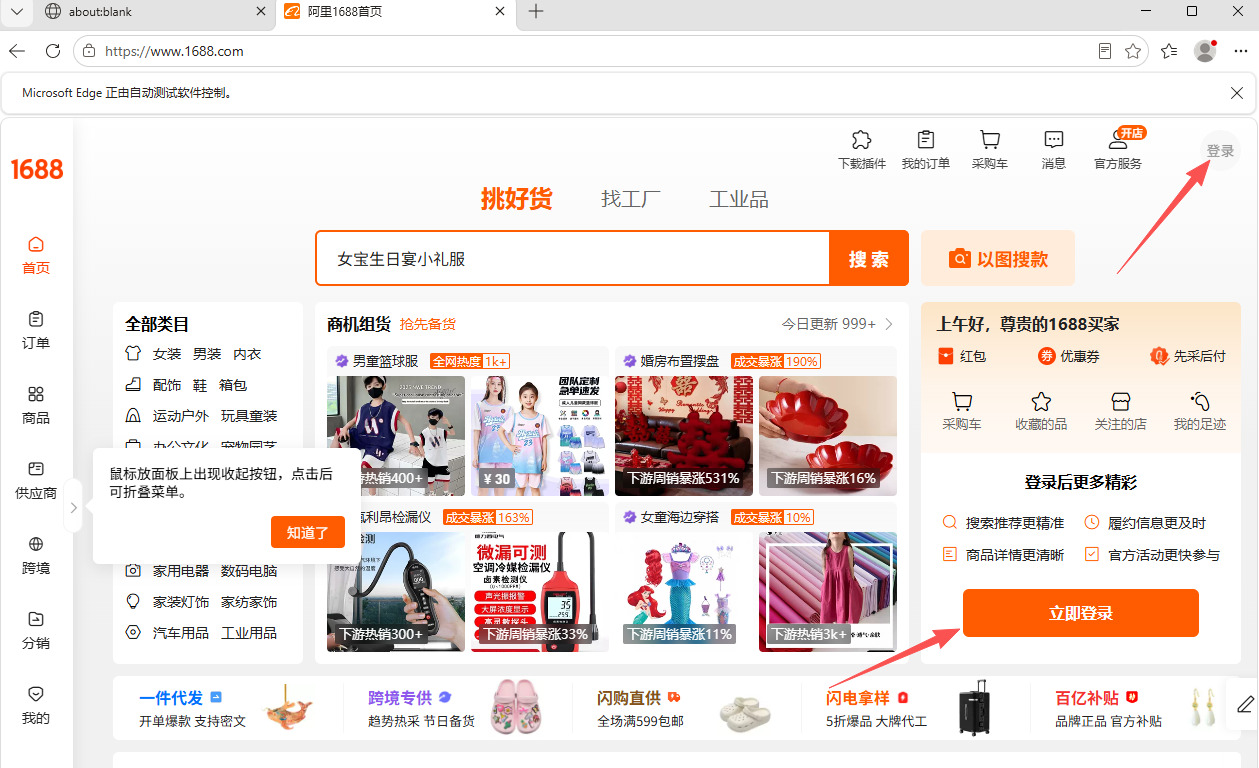The height and width of the screenshot is (768, 1259).
Task: Click the 立即登录 button
Action: pyautogui.click(x=1080, y=613)
